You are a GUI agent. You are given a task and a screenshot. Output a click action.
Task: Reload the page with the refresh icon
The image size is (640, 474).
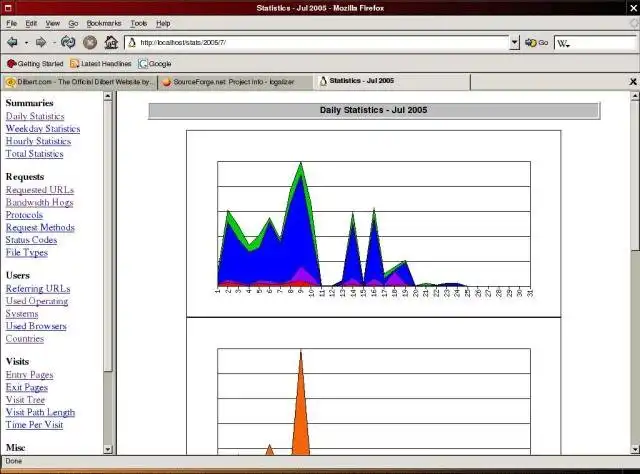tap(68, 42)
